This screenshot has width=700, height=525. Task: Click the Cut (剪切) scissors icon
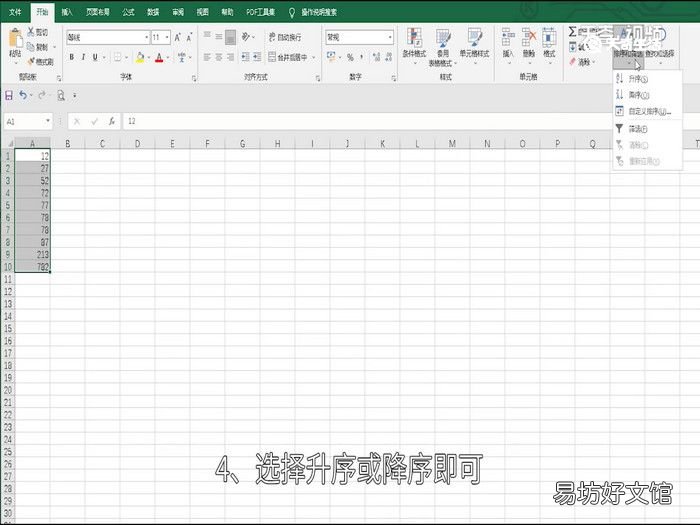31,32
